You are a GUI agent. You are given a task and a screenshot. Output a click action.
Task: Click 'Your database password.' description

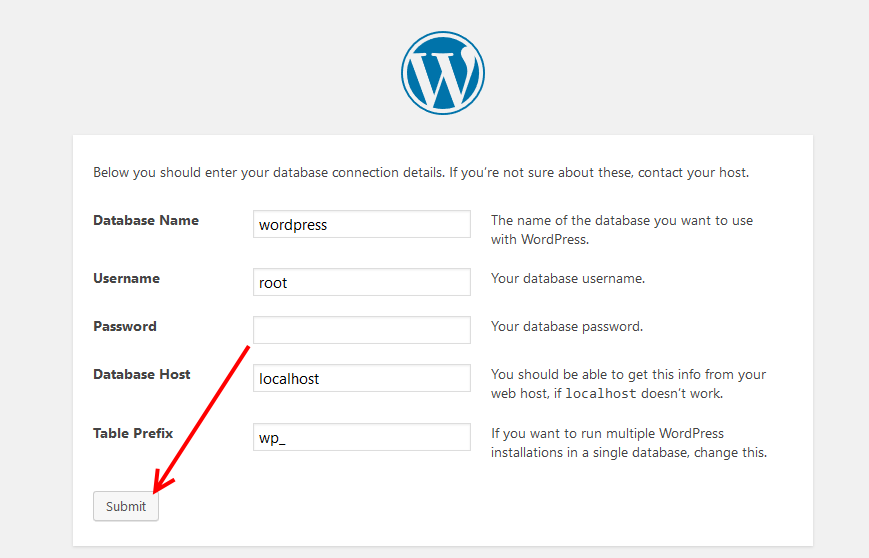[567, 326]
